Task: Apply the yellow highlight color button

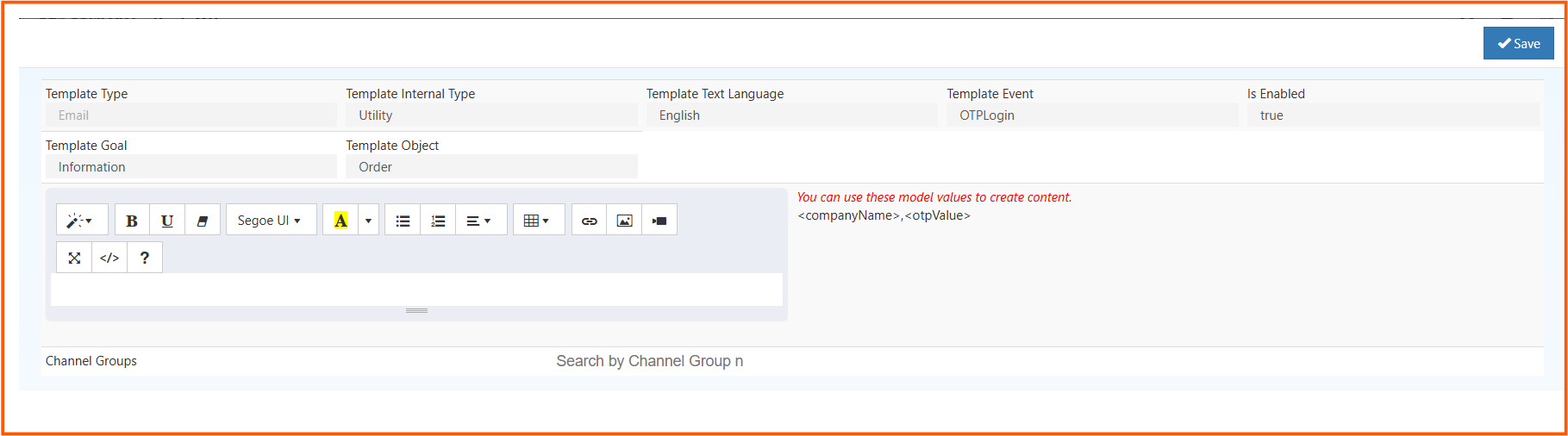Action: [341, 221]
